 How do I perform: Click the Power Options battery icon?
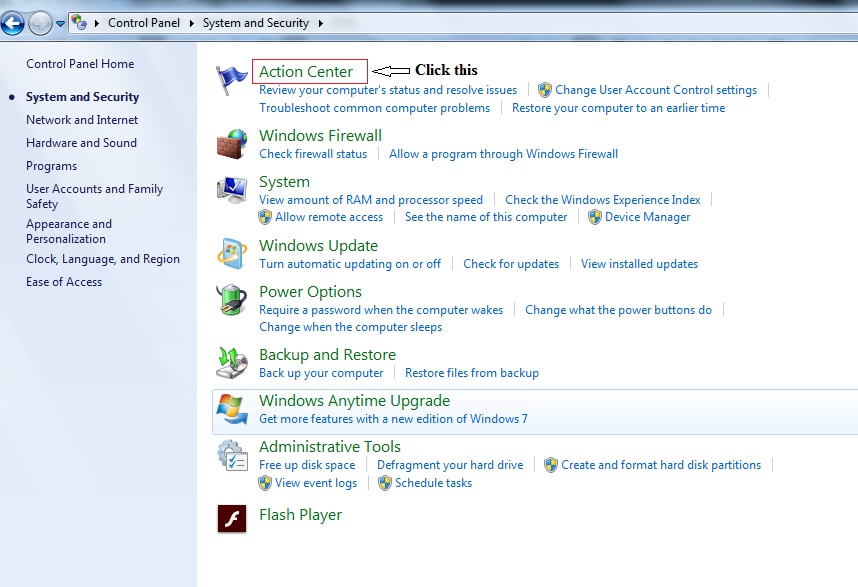coord(232,300)
